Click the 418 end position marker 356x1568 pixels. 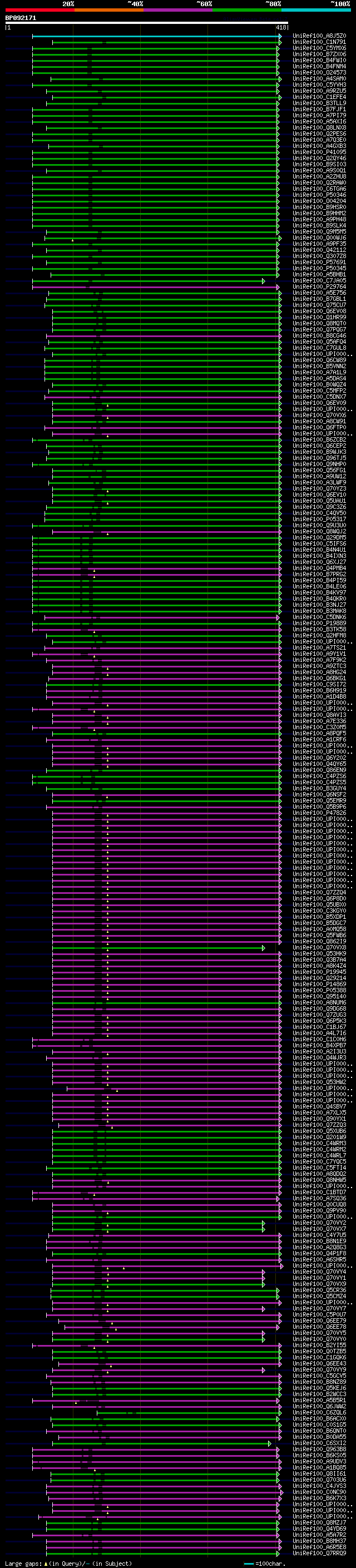coord(280,27)
